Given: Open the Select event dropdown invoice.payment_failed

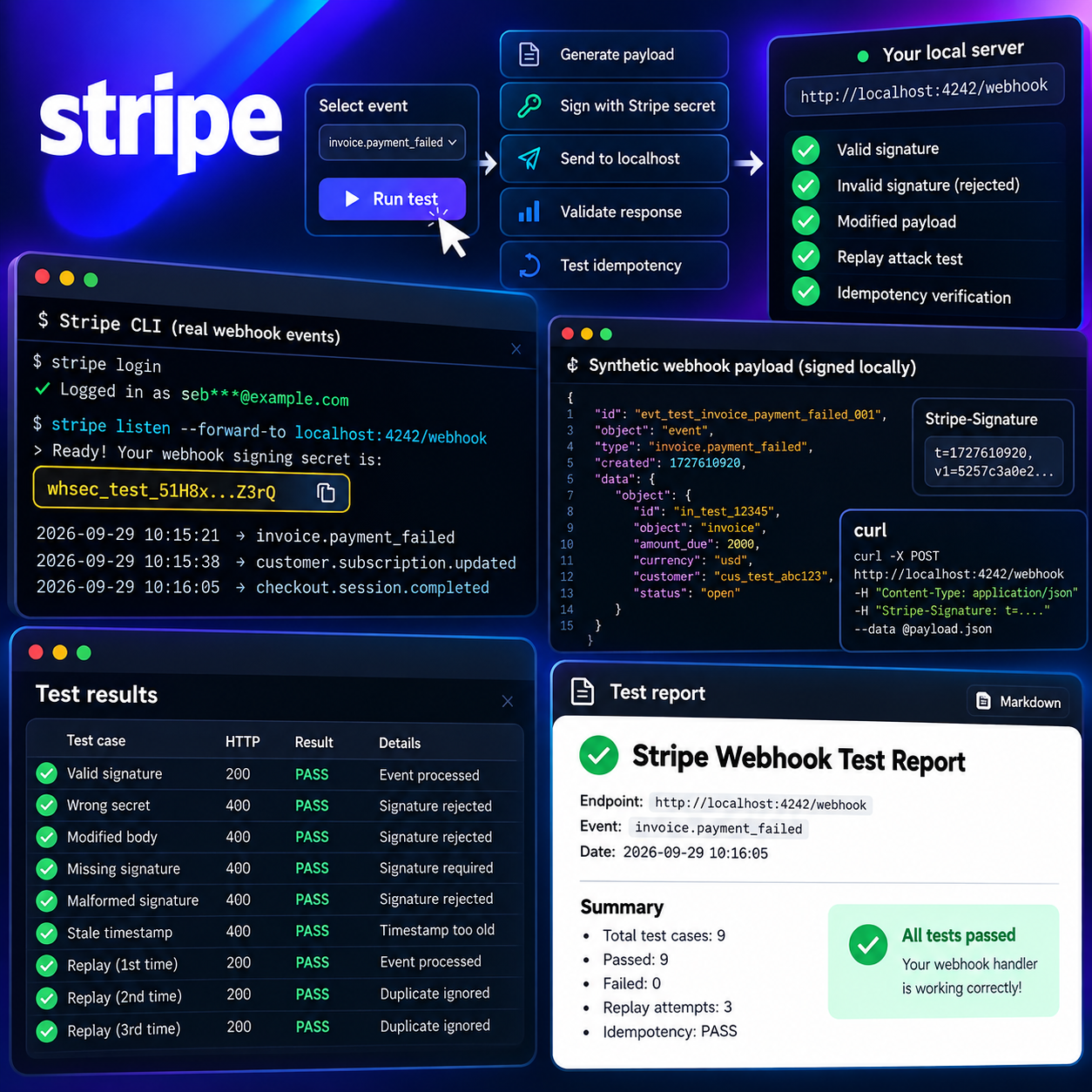Looking at the screenshot, I should 392,143.
